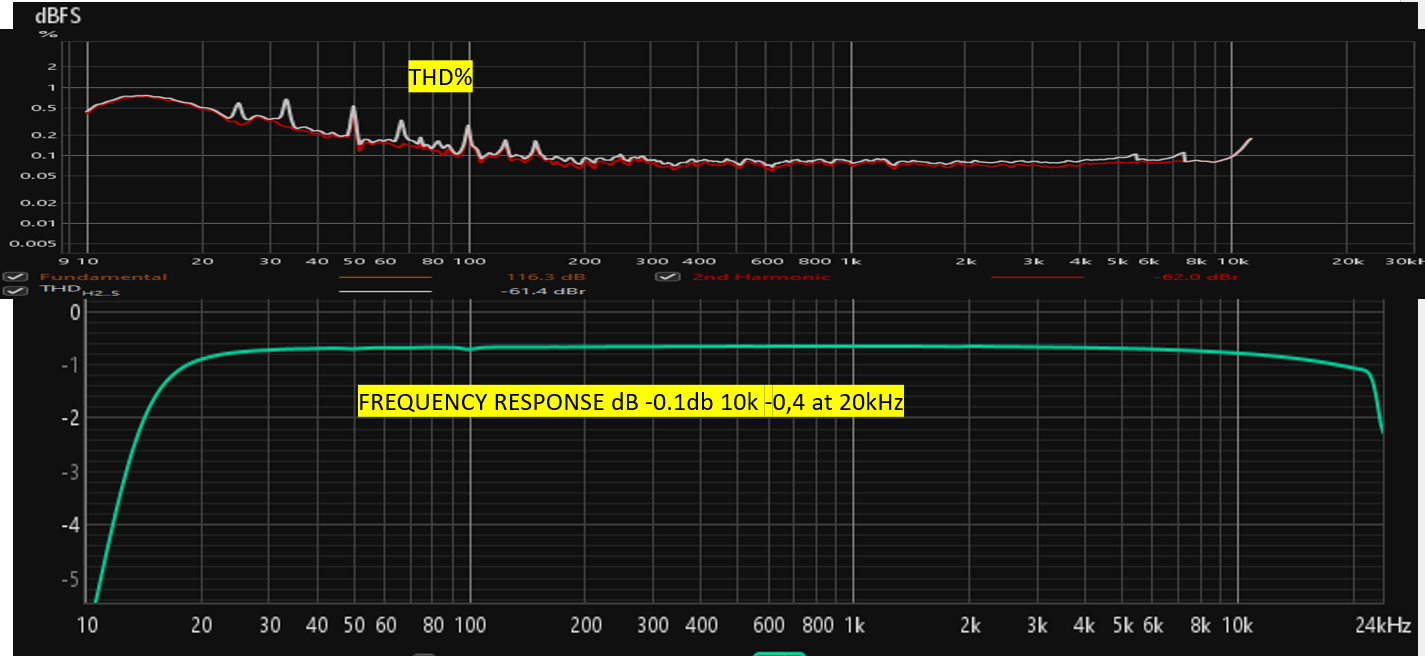Click the orange Fundamental legend line
1425x656 pixels.
click(x=385, y=277)
